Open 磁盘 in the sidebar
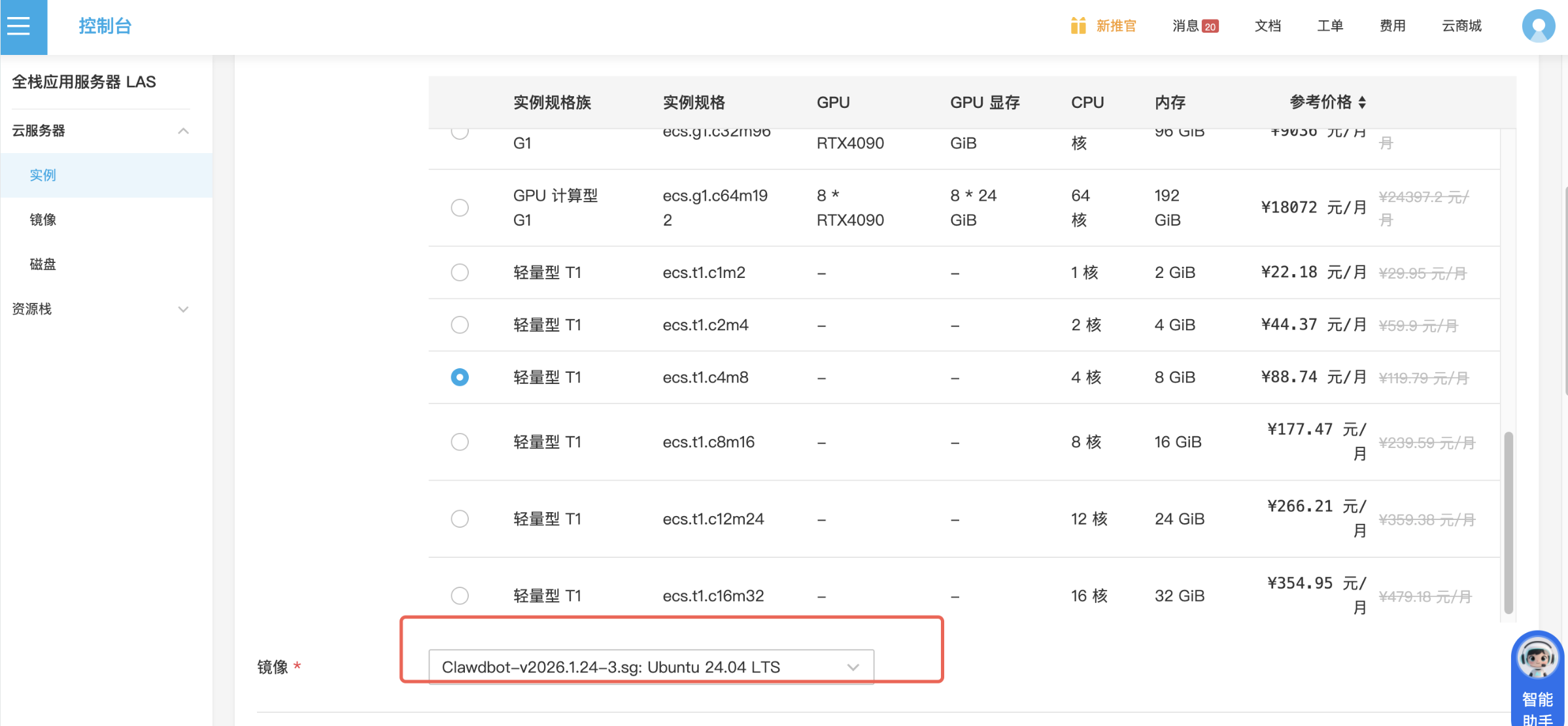1568x726 pixels. click(x=43, y=264)
